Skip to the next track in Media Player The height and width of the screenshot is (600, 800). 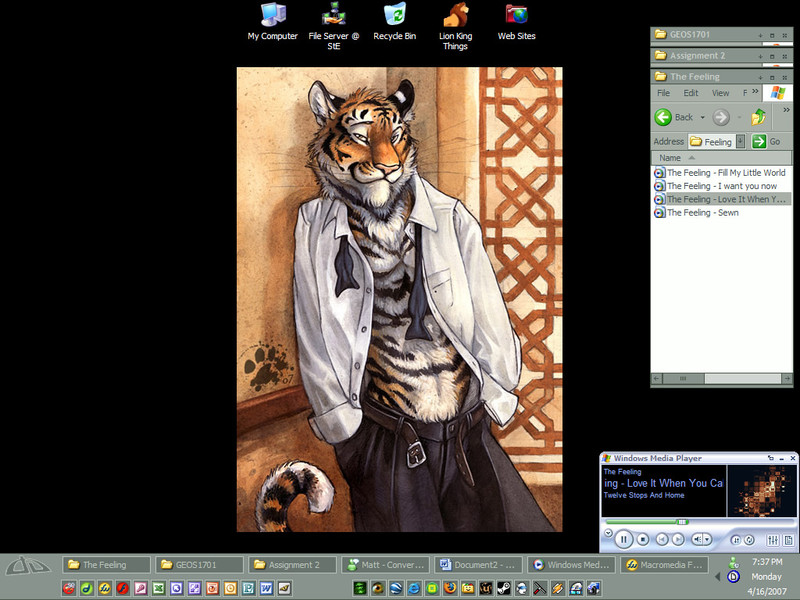(x=678, y=539)
